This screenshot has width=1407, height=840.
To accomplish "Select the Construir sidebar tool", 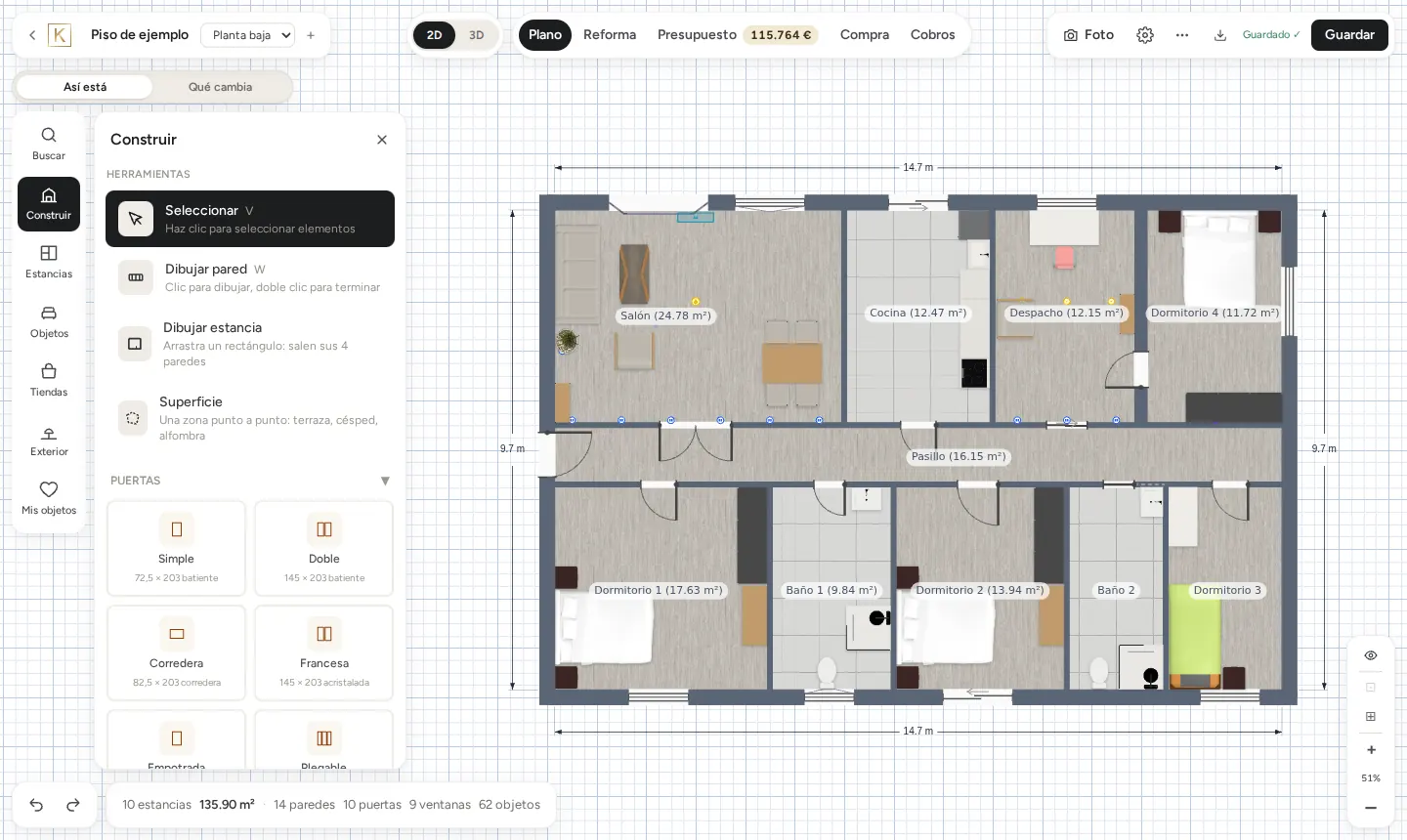I will [49, 204].
